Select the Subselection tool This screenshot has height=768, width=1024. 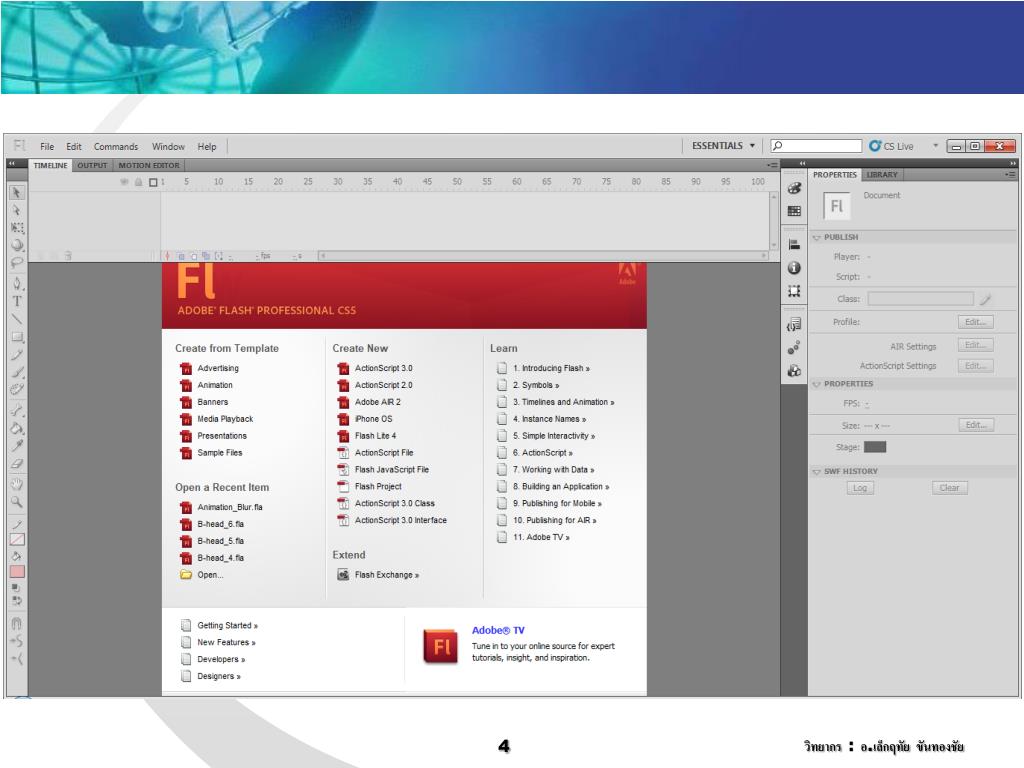[17, 210]
